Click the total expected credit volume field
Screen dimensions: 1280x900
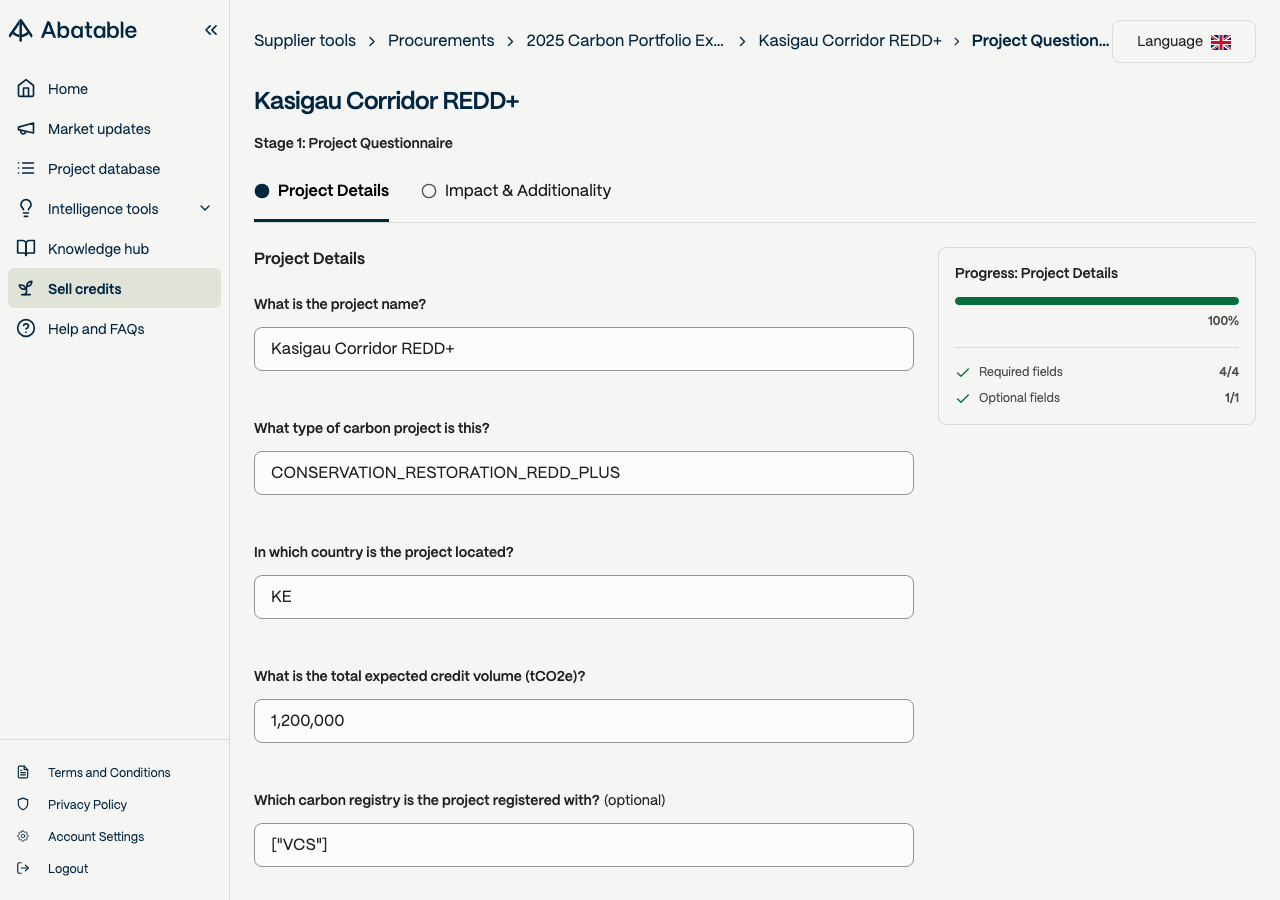[x=583, y=721]
